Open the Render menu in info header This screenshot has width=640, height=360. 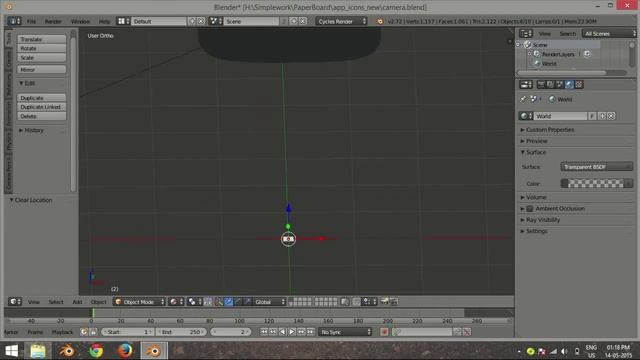click(x=53, y=21)
